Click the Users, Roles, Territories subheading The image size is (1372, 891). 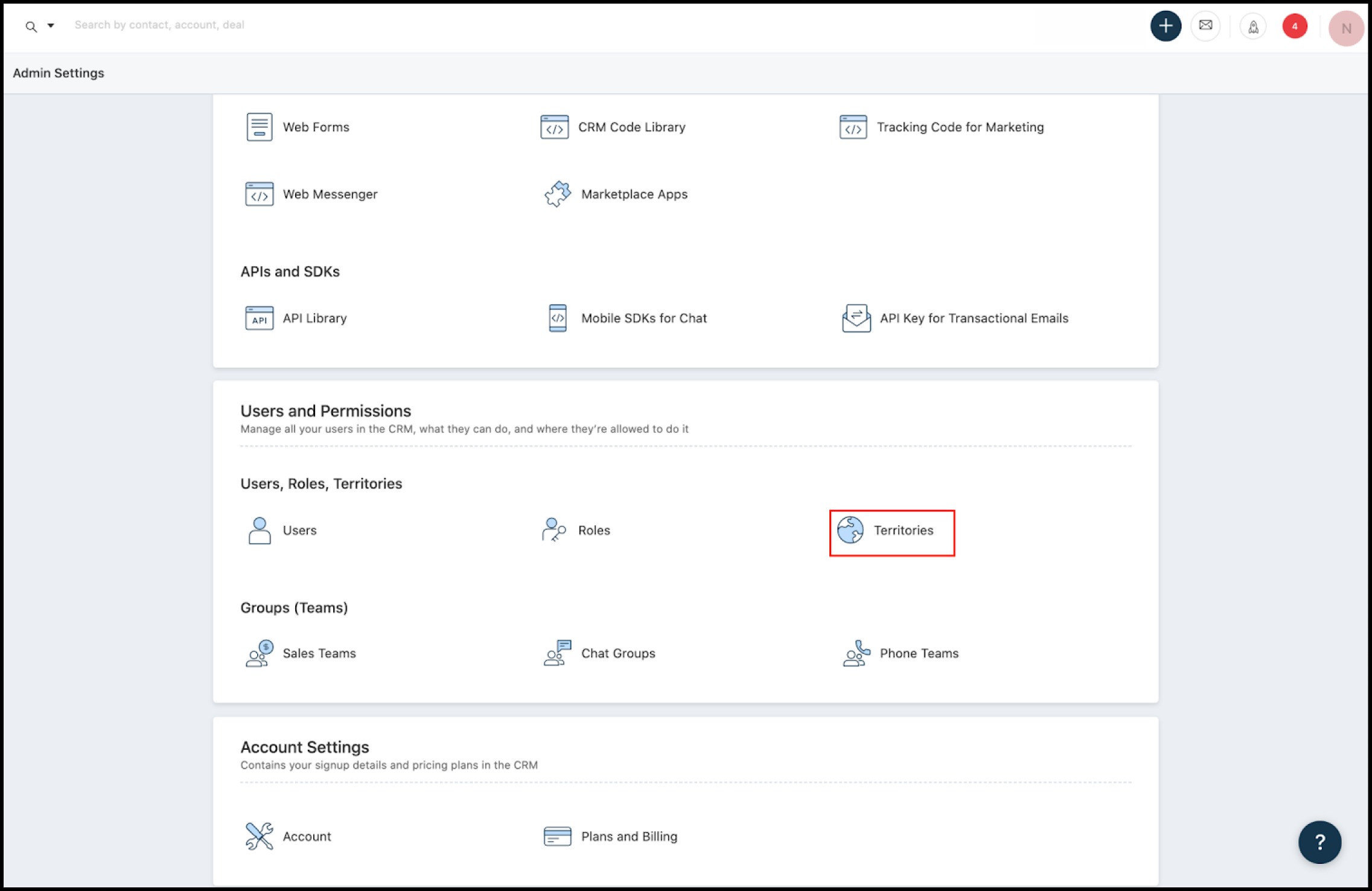(321, 484)
